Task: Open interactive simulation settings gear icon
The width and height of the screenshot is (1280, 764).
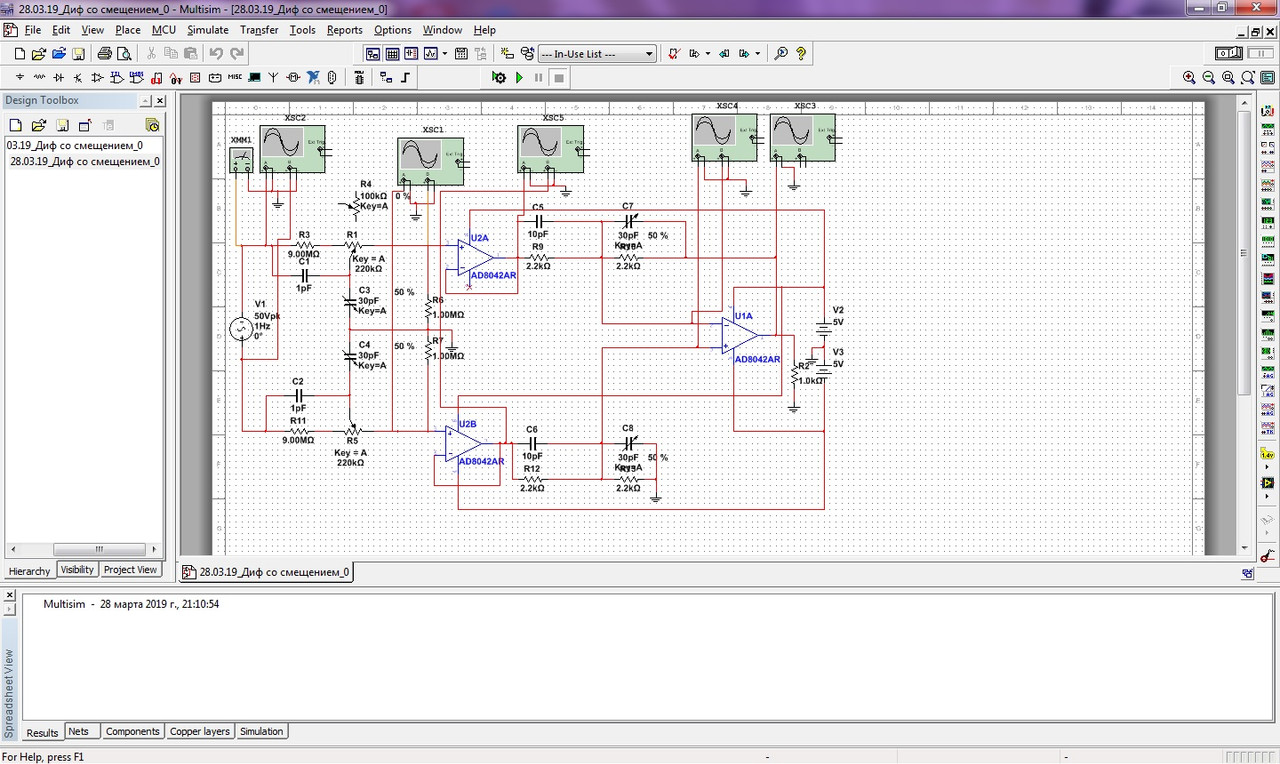Action: coord(499,77)
